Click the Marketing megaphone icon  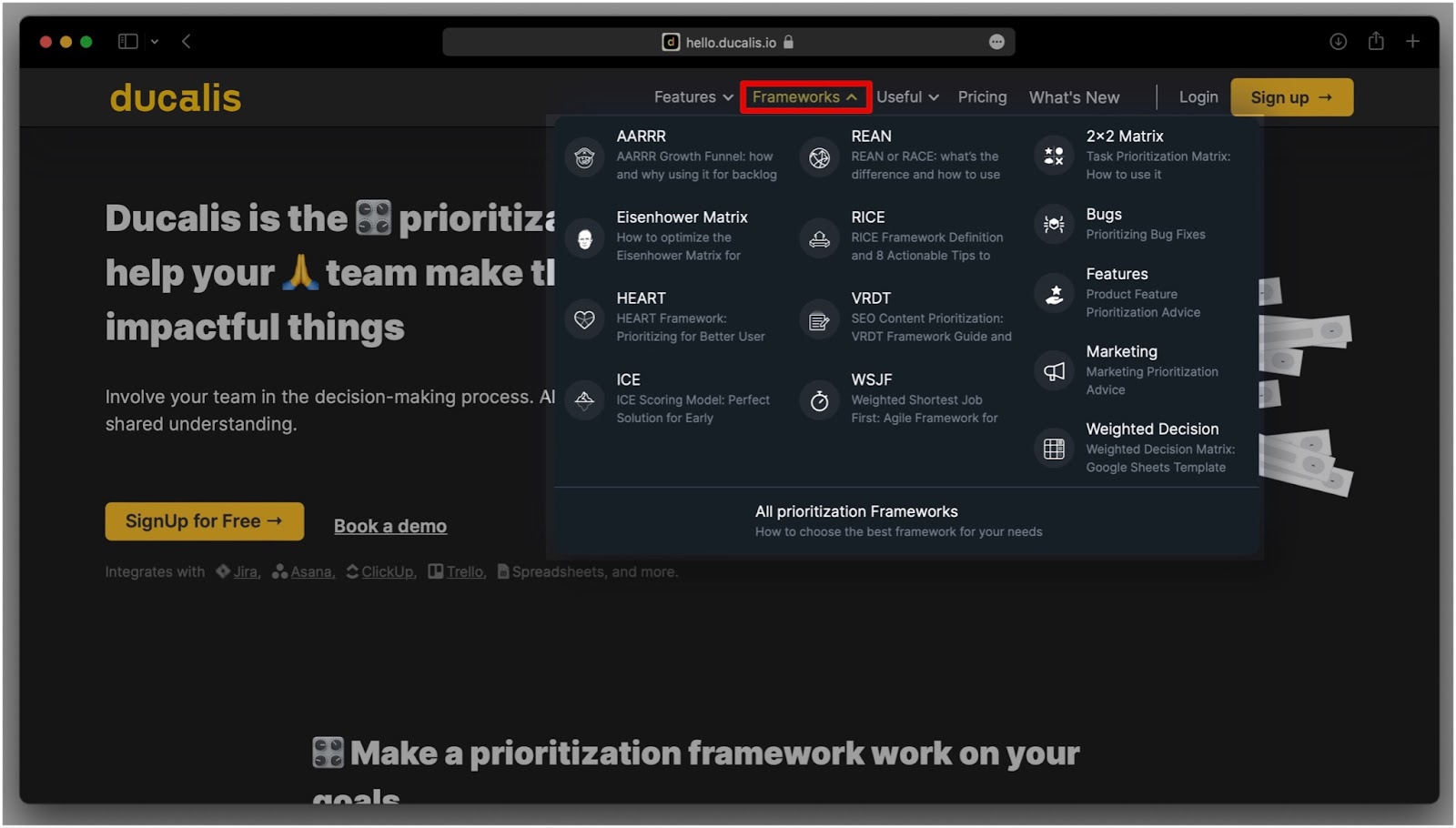point(1054,370)
